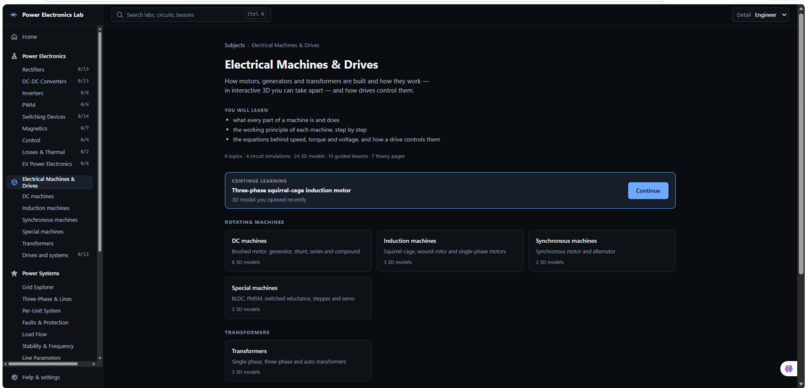Click the Continue button
The width and height of the screenshot is (806, 388).
pyautogui.click(x=648, y=191)
